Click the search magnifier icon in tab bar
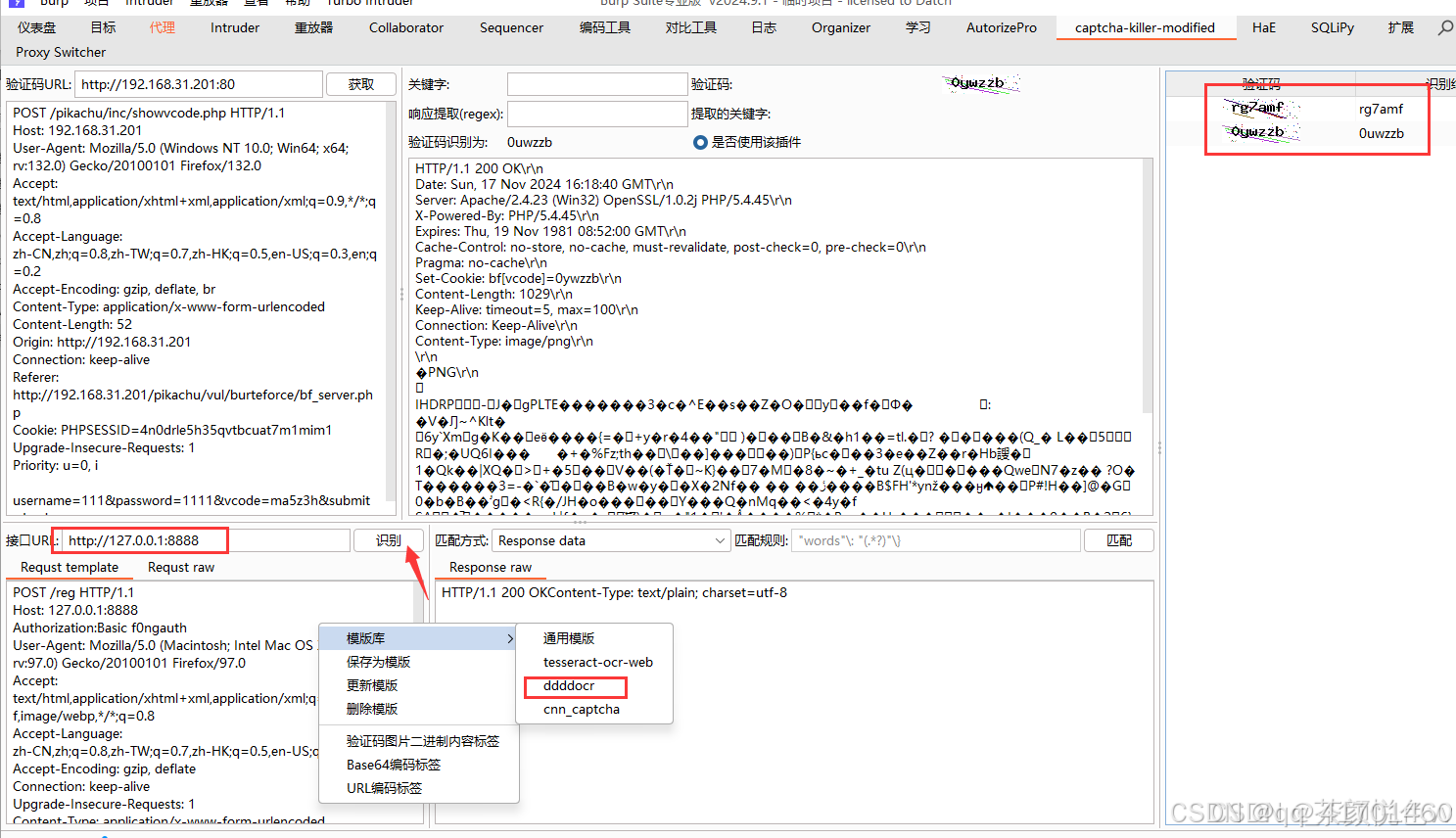 point(1445,27)
